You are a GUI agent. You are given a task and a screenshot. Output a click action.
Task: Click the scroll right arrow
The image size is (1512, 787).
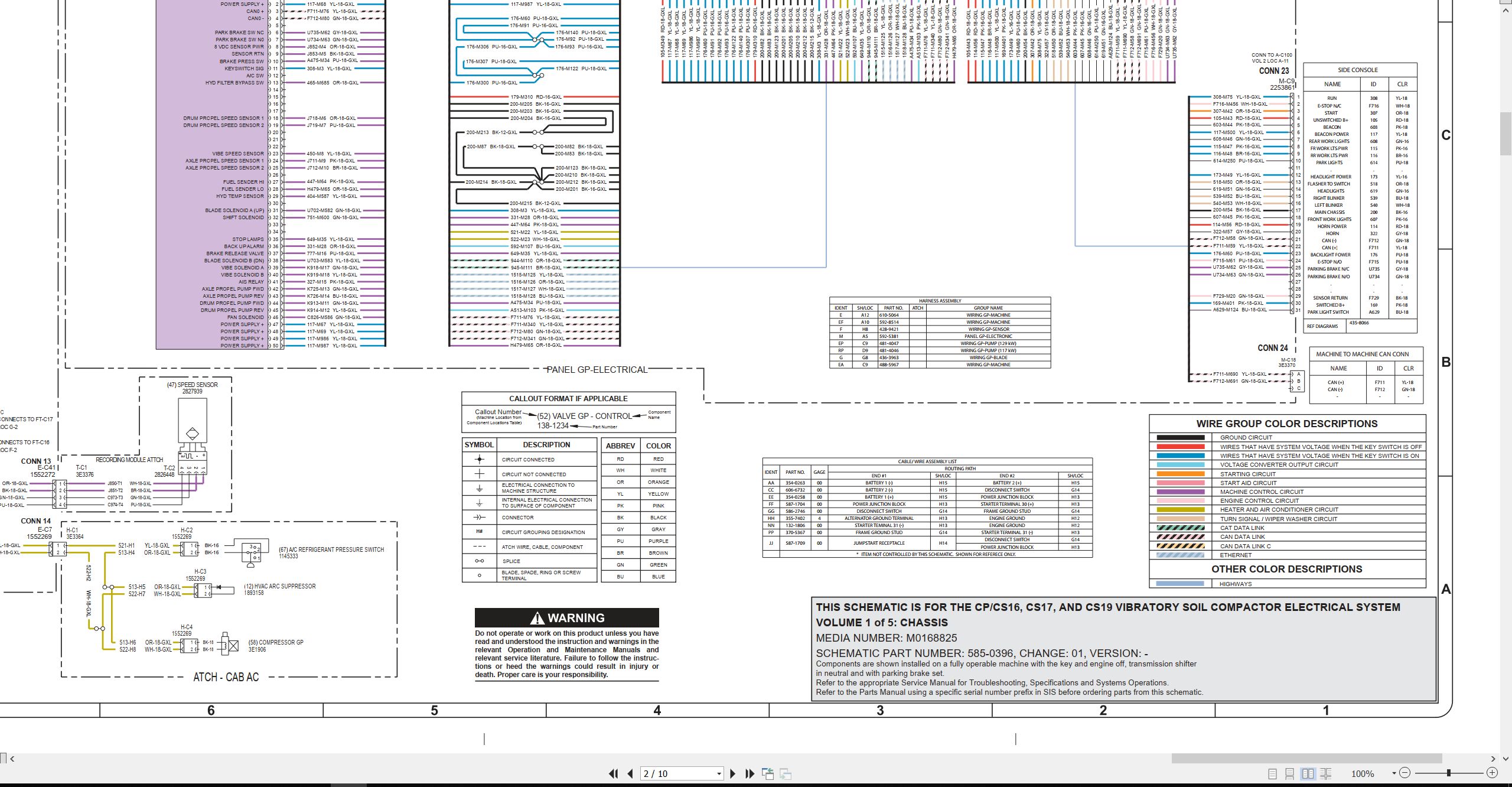coord(1493,759)
